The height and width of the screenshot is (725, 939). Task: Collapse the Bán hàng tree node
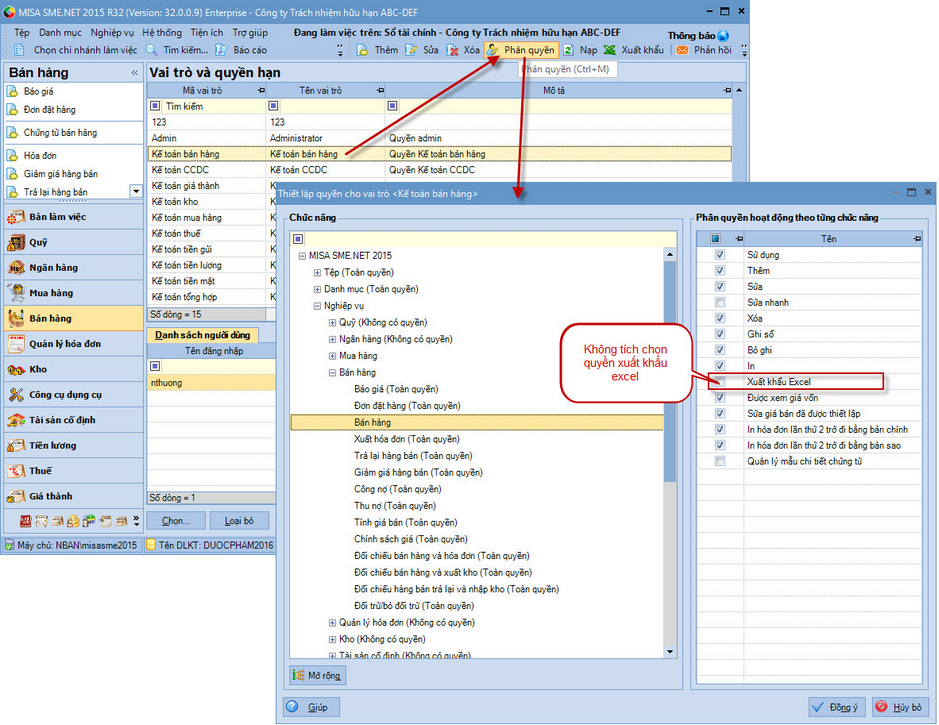tap(332, 373)
